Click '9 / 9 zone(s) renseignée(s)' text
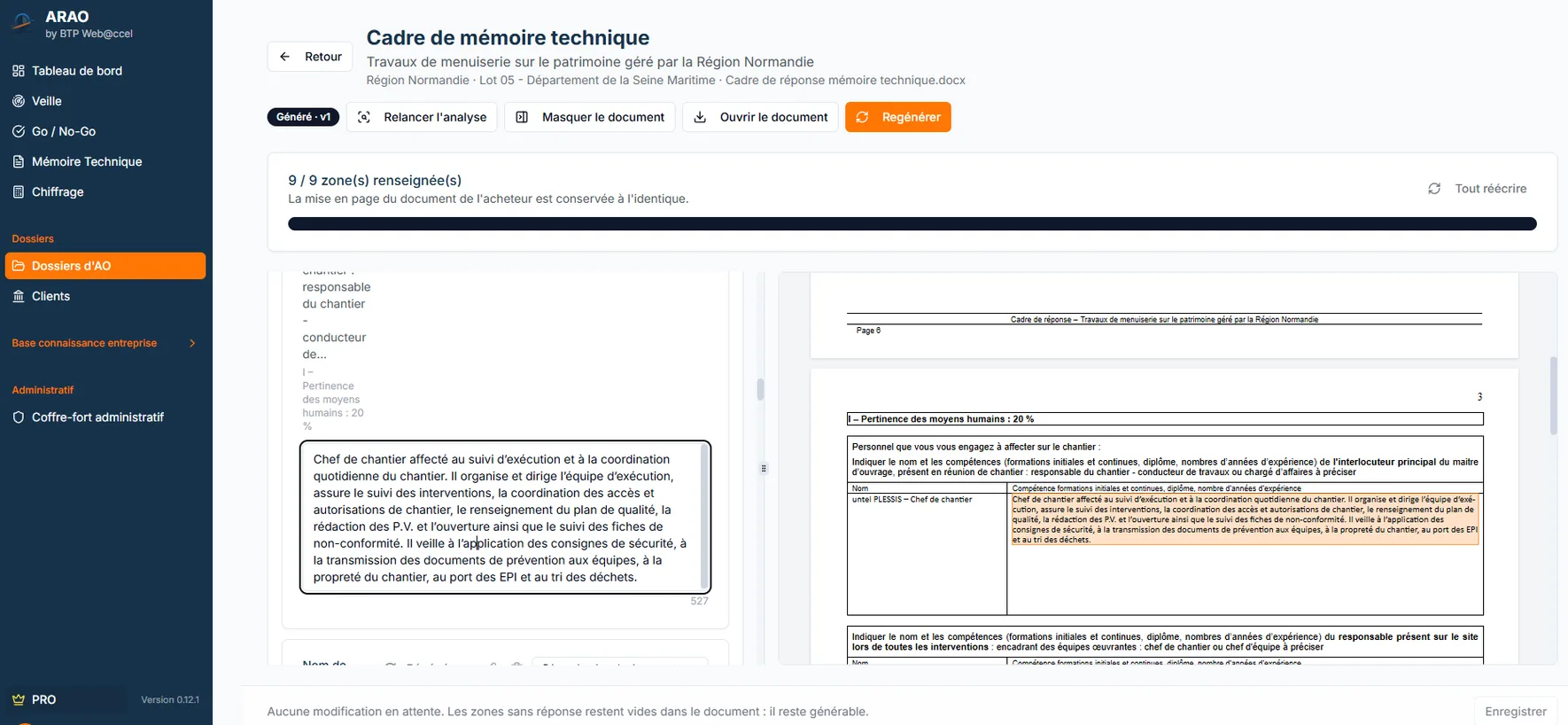Viewport: 1568px width, 725px height. coord(375,180)
